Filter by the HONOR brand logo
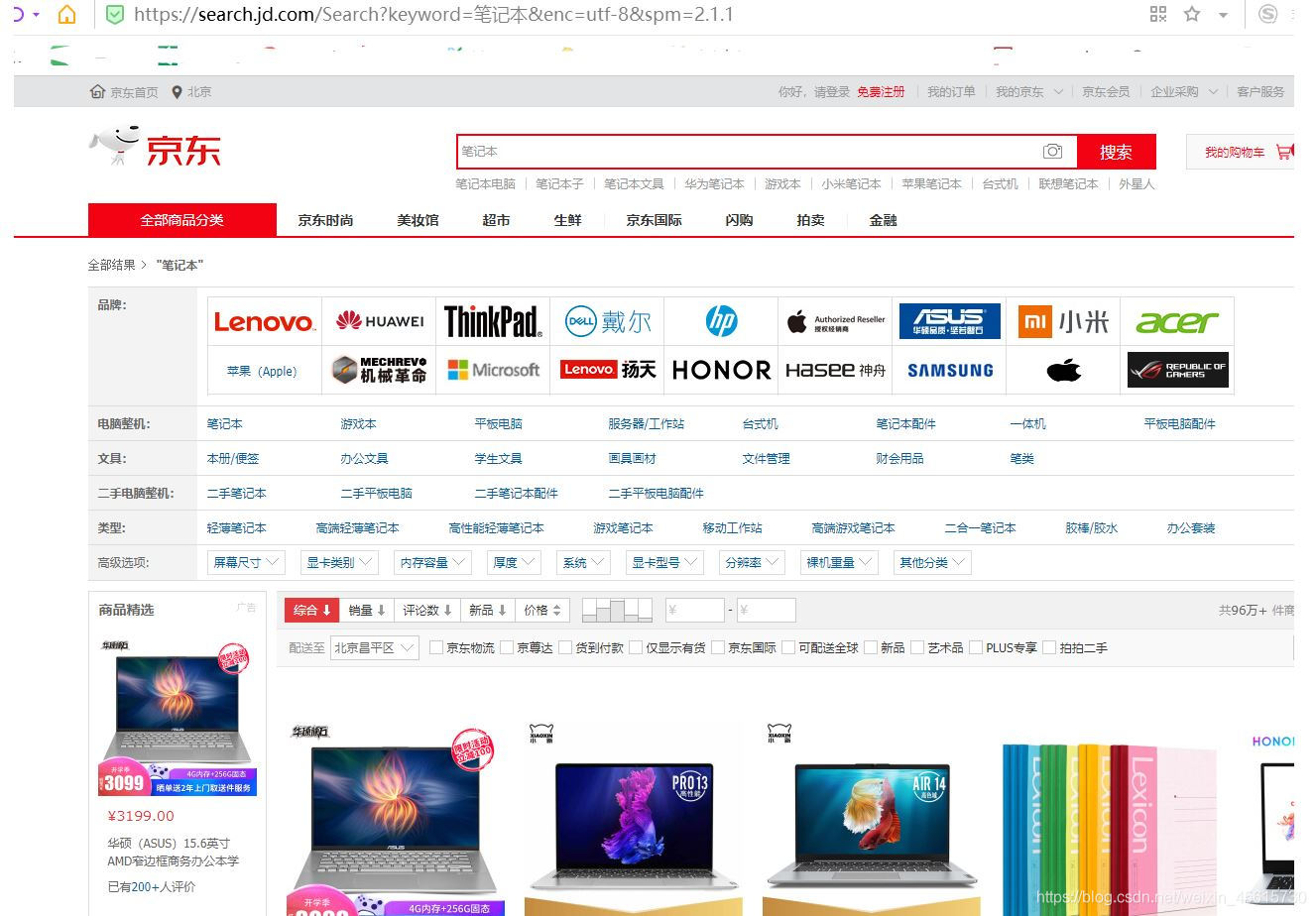1316x916 pixels. tap(721, 370)
